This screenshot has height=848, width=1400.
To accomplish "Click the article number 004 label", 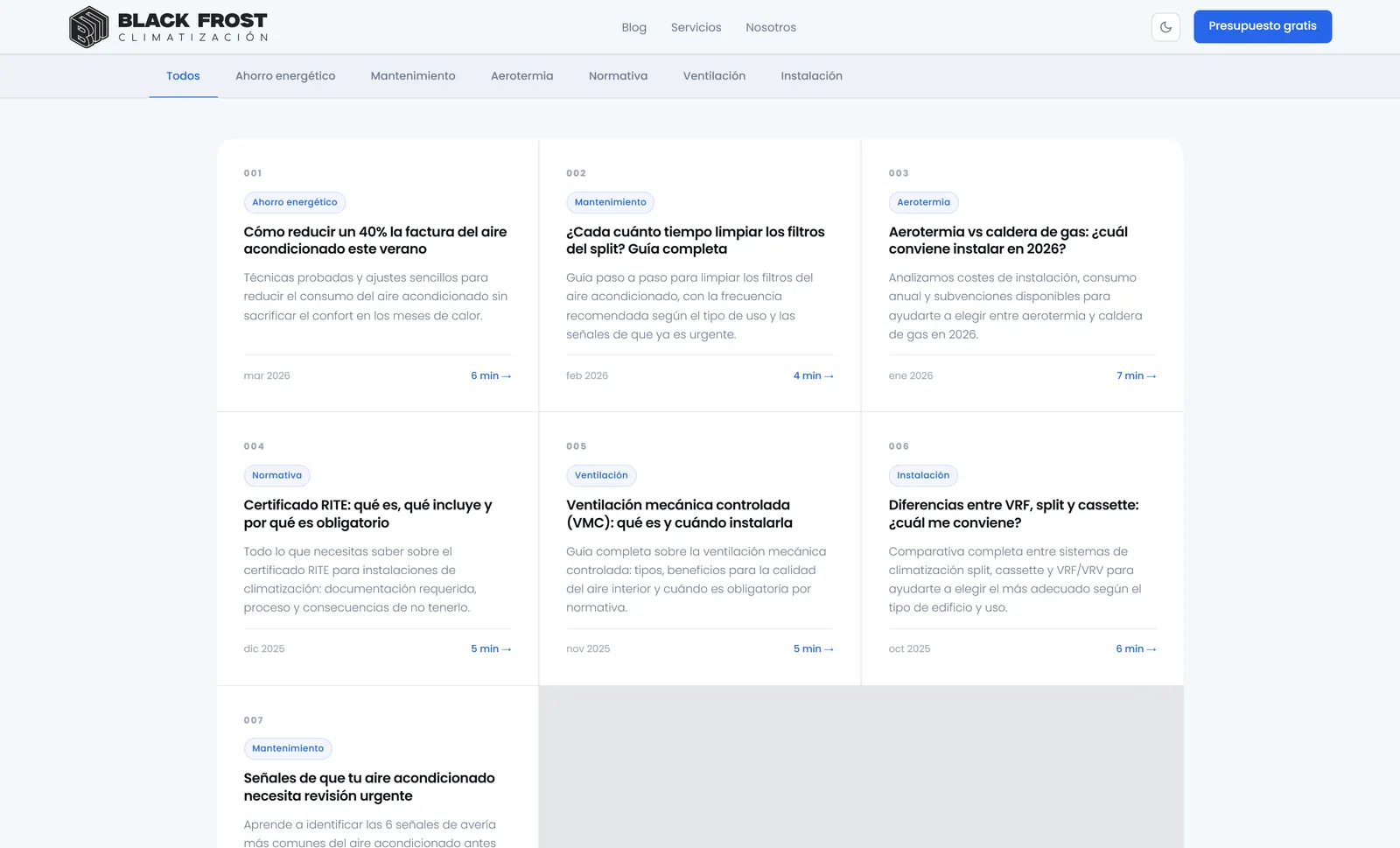I will tap(254, 446).
